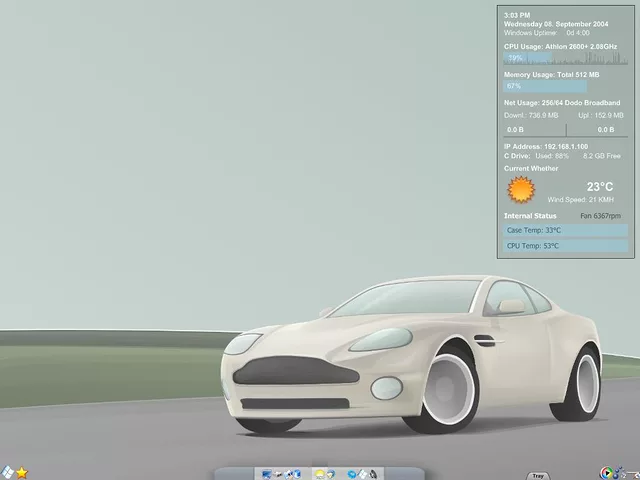Click the '3:03 PM' clock text
The height and width of the screenshot is (480, 640).
click(517, 15)
